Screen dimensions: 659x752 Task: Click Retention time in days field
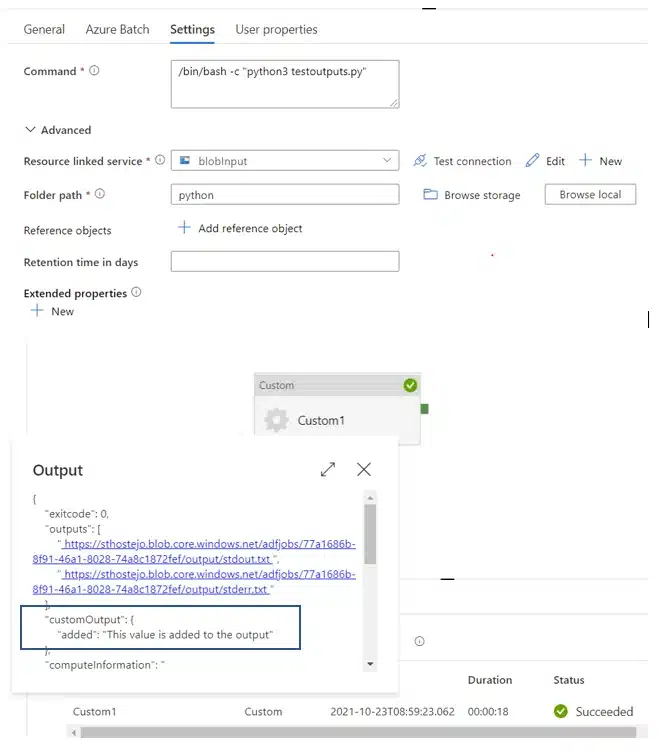(285, 261)
